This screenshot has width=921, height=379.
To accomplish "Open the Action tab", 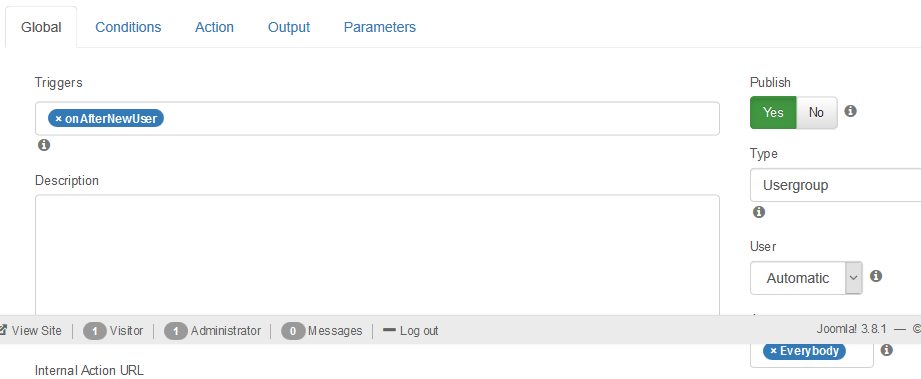I will point(214,27).
